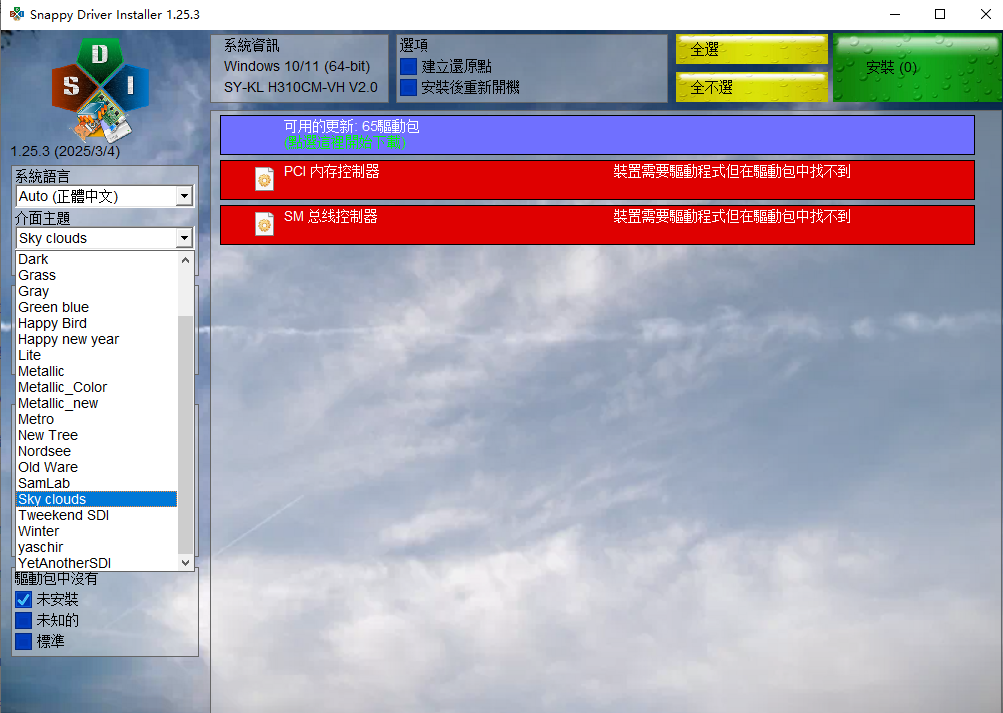
Task: Select the Metallic_Color theme
Action: tap(97, 387)
